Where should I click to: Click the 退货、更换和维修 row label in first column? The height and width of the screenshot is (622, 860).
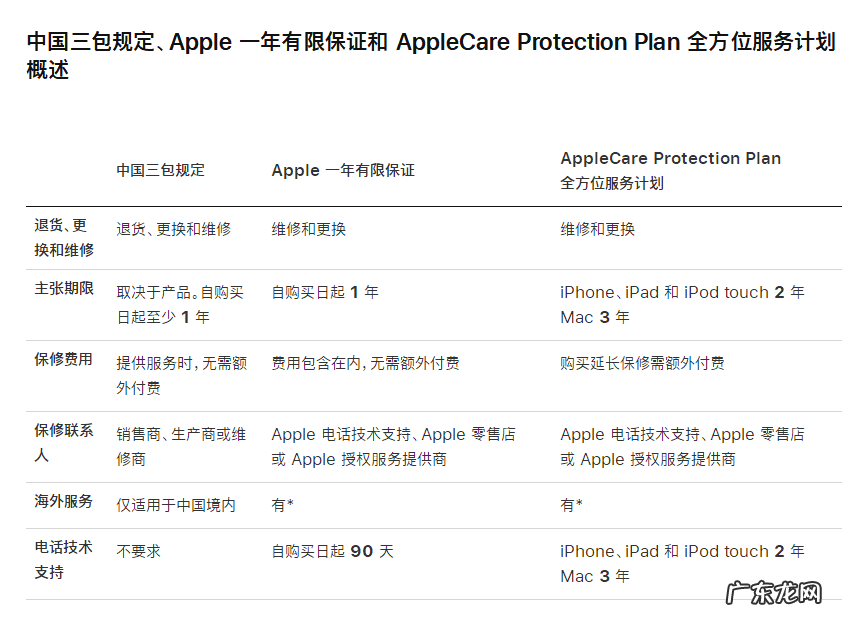click(x=64, y=238)
